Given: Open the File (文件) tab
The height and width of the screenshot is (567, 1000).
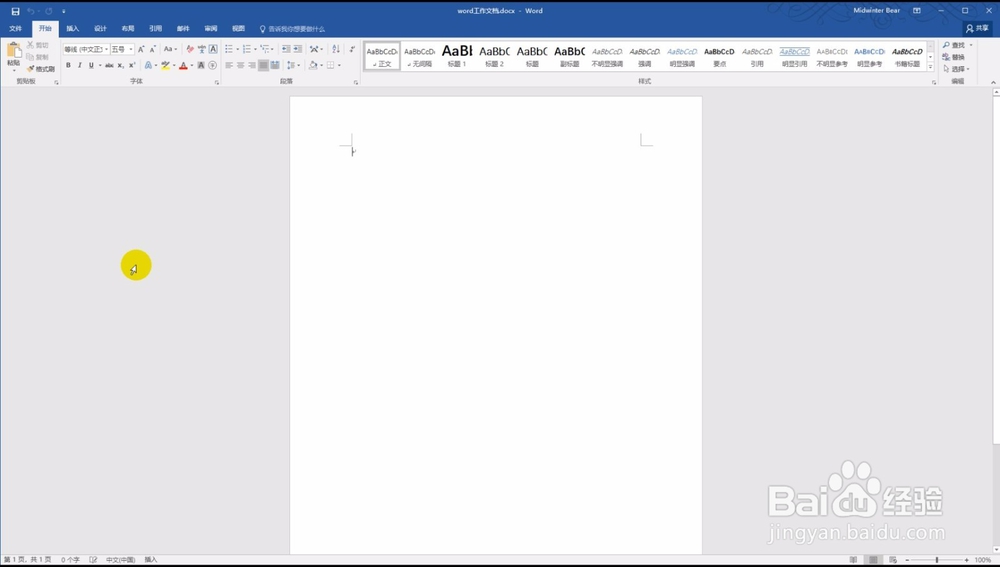Looking at the screenshot, I should point(16,29).
